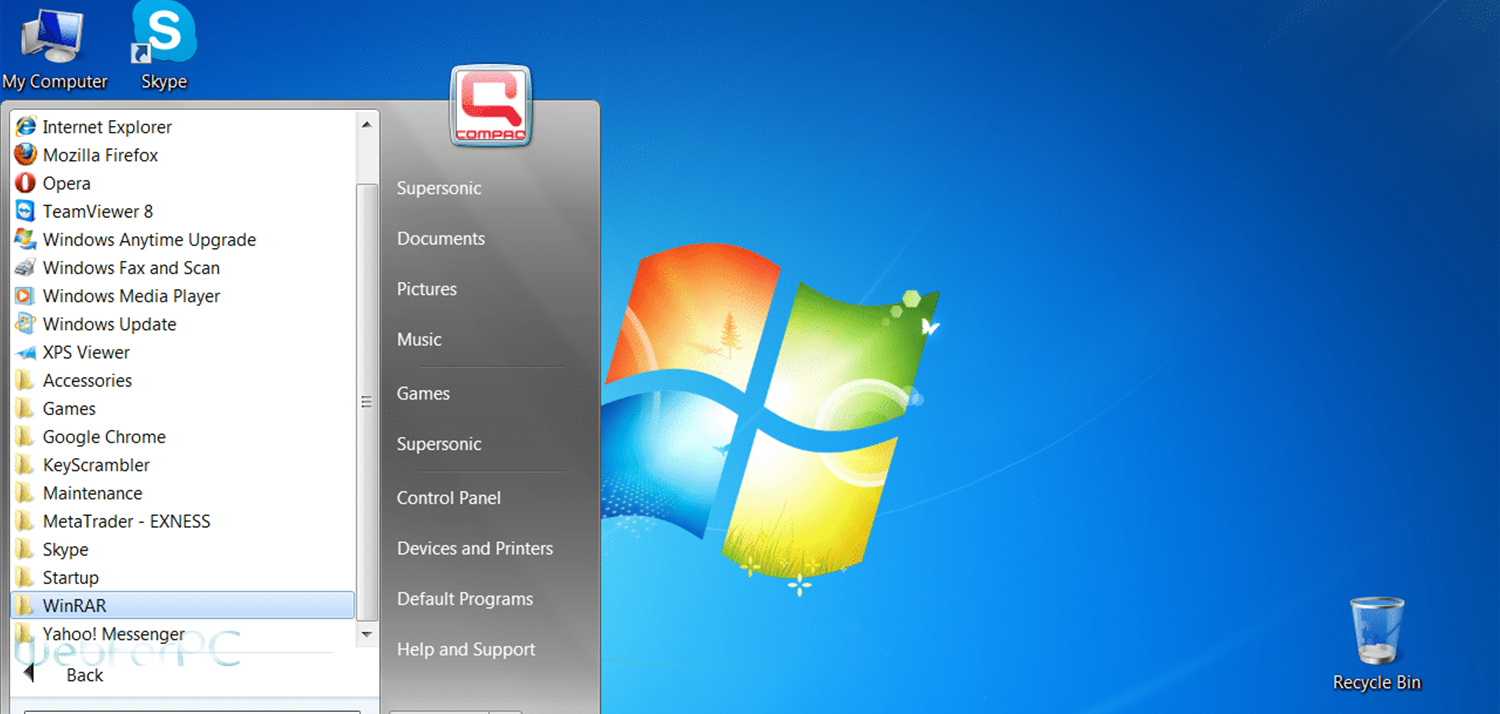1500x714 pixels.
Task: Click the programs list scroll-up arrow
Action: point(367,125)
